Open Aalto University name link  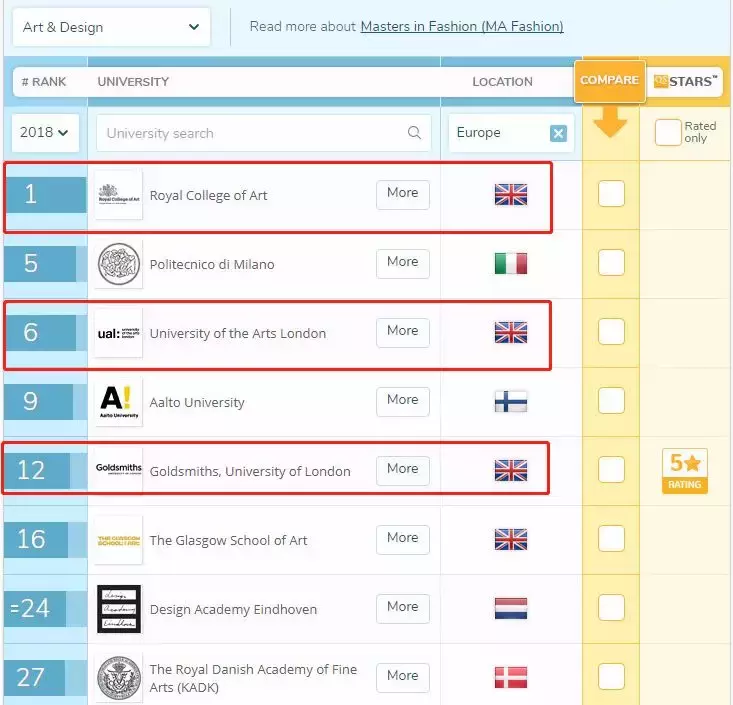click(197, 403)
